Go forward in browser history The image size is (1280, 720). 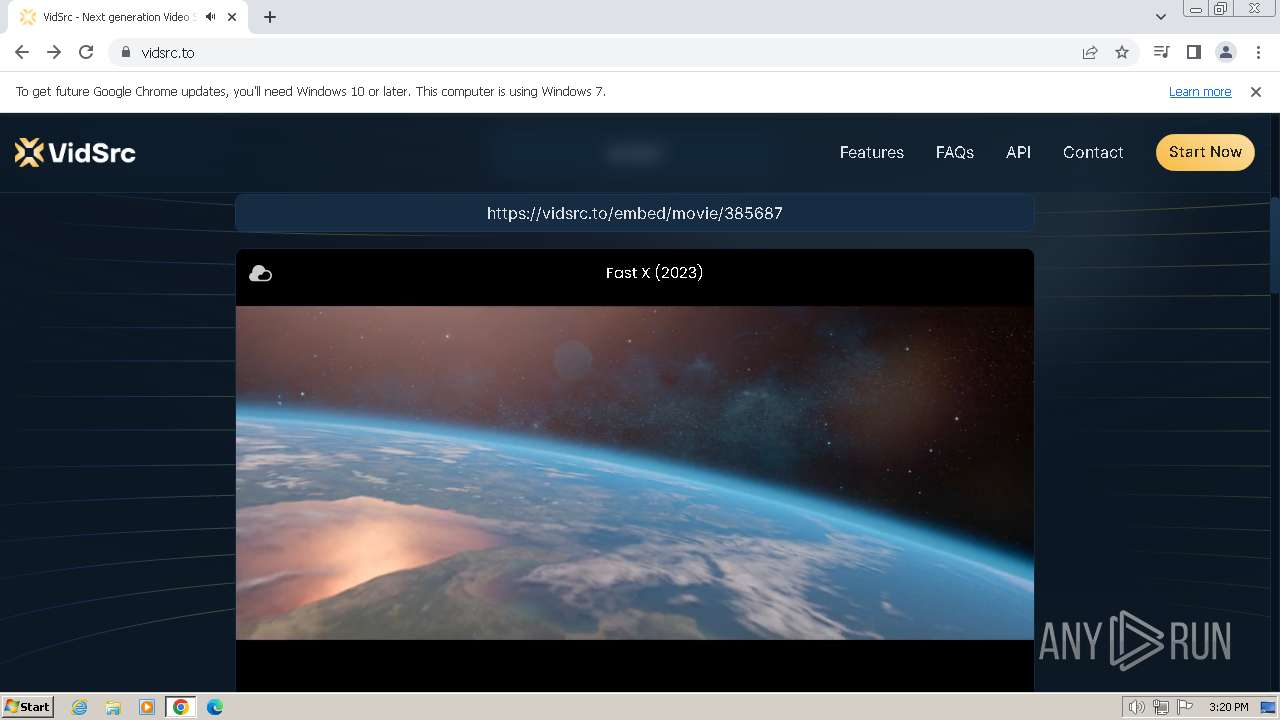coord(54,52)
